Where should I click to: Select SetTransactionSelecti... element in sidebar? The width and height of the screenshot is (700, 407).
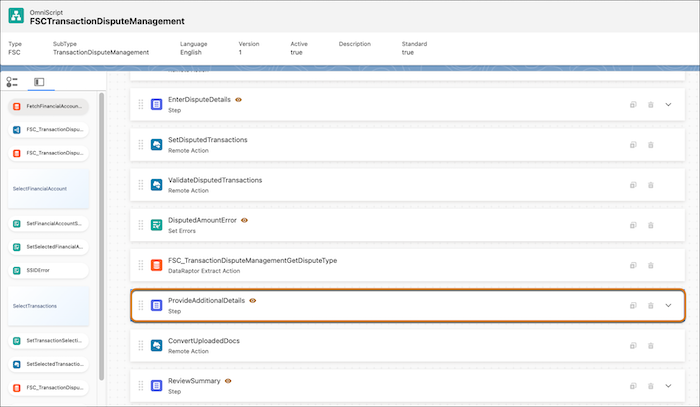(48, 341)
